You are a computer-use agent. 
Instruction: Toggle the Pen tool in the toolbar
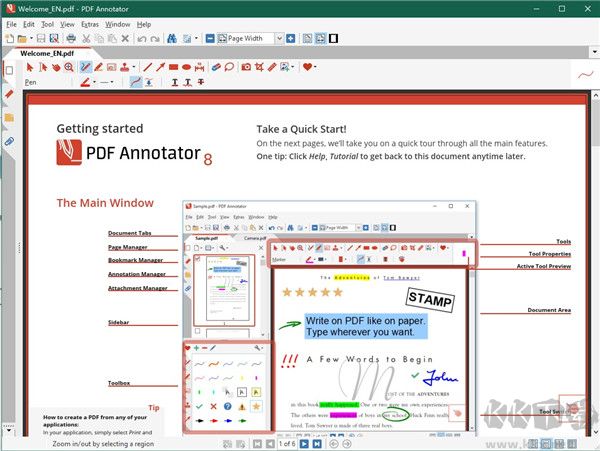tap(85, 67)
